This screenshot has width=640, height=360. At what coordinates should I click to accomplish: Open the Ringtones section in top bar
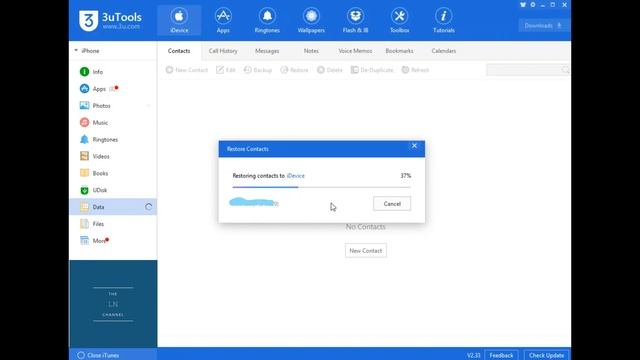267,20
